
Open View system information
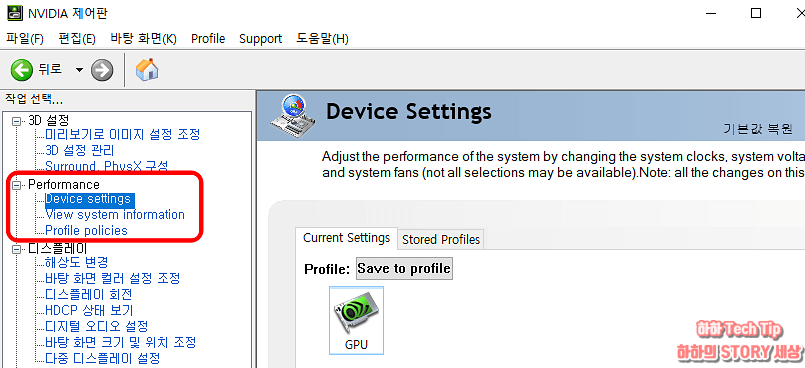(115, 215)
